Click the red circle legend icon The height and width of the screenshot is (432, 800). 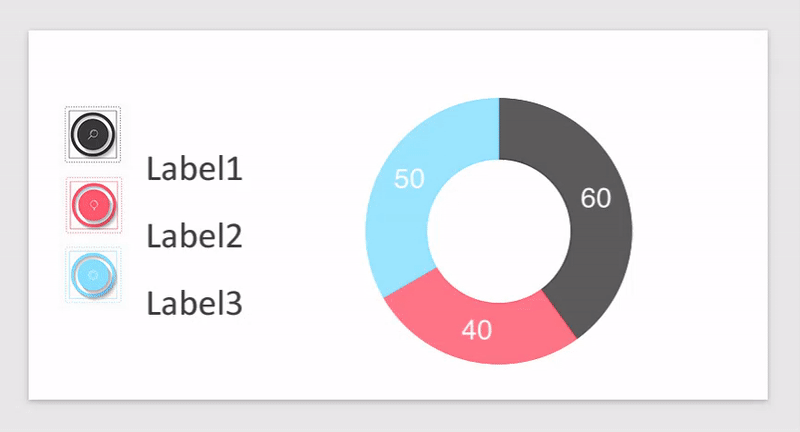click(x=93, y=205)
